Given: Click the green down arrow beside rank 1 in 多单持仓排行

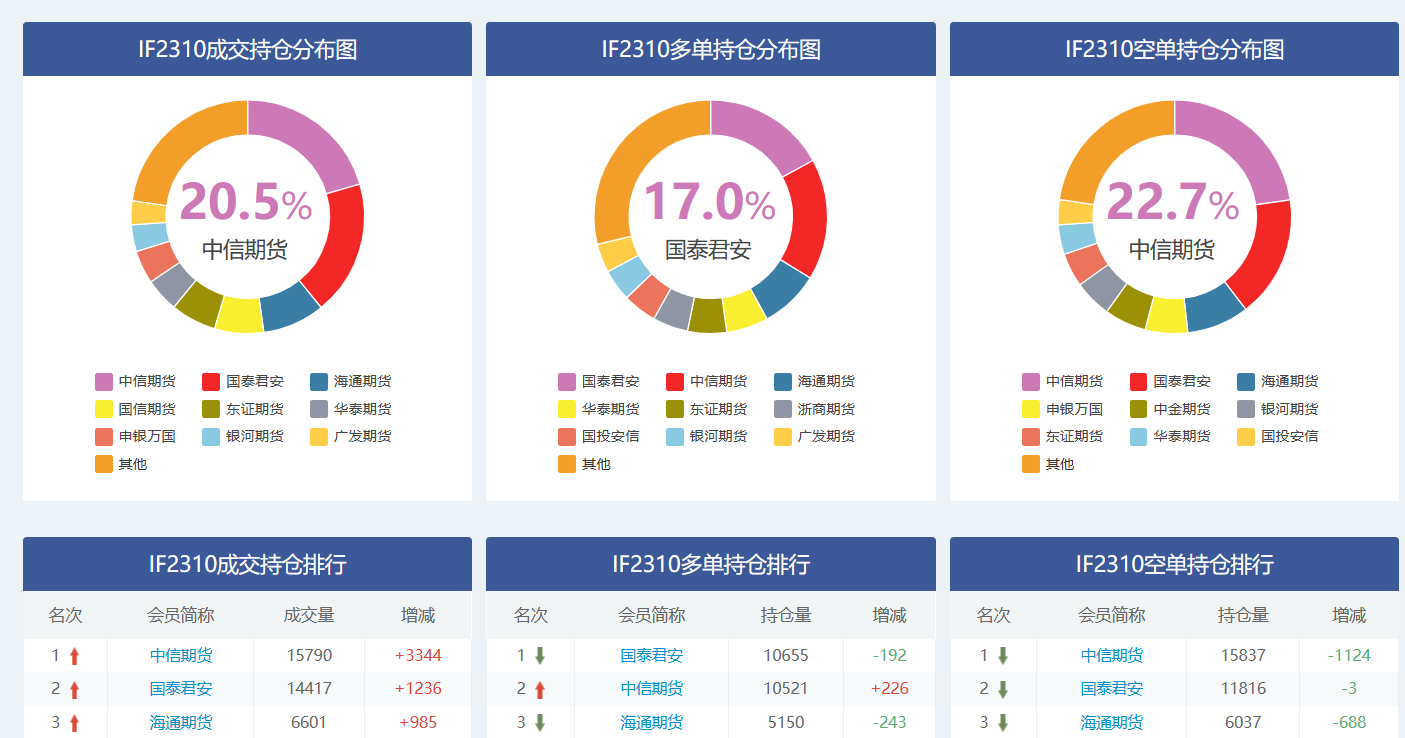Looking at the screenshot, I should [540, 656].
